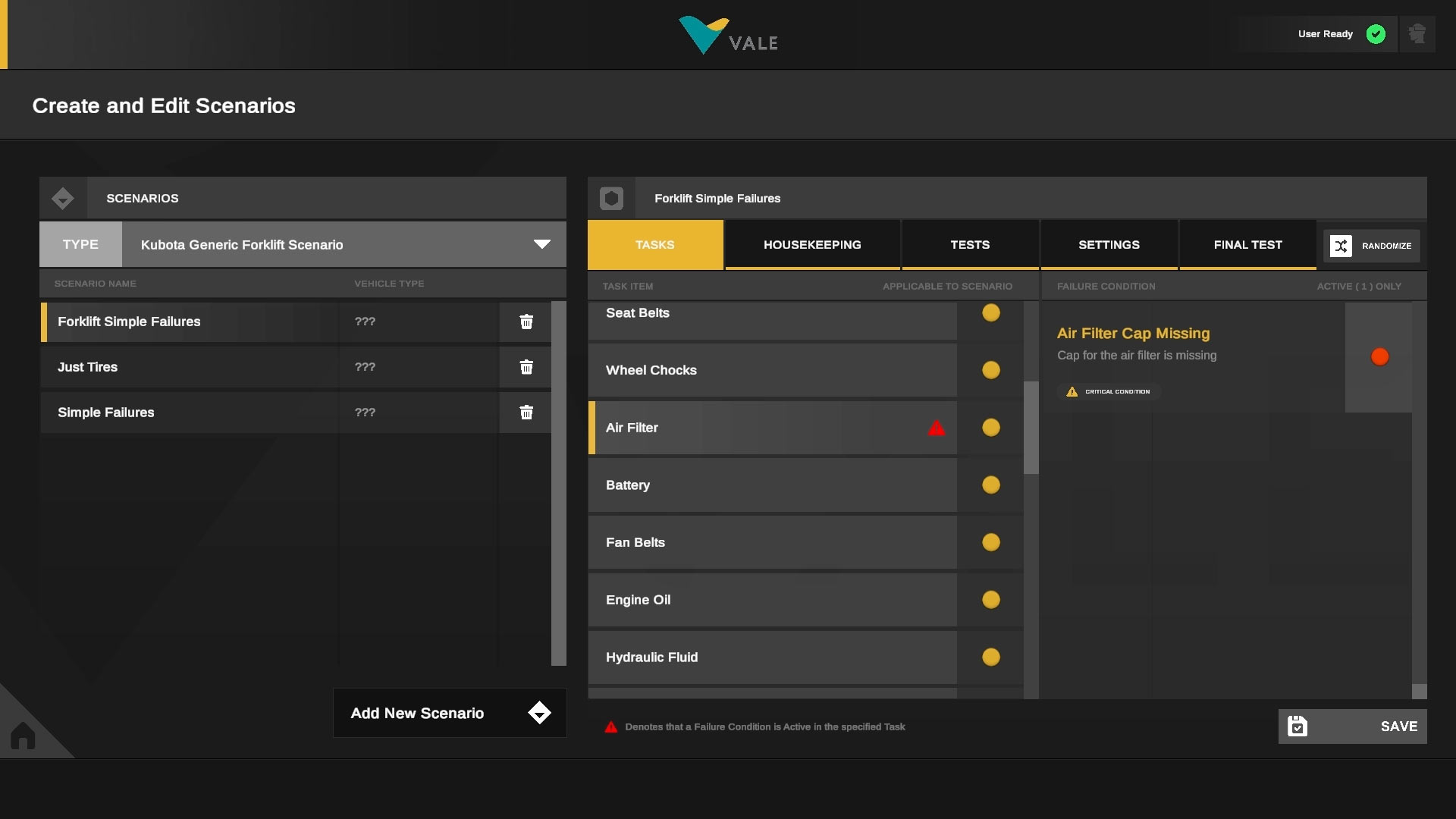This screenshot has height=819, width=1456.
Task: Delete the Forklift Simple Failures scenario
Action: 526,322
